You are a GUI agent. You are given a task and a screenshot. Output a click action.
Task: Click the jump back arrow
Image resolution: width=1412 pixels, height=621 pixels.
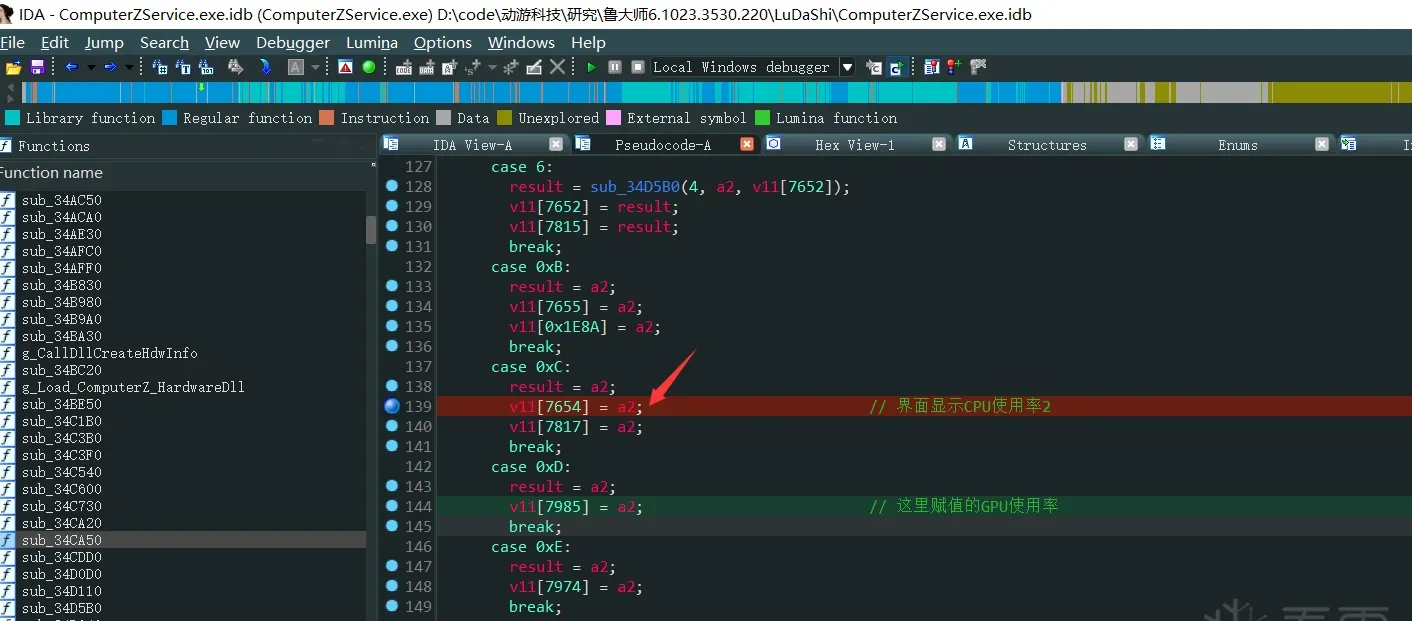click(71, 67)
